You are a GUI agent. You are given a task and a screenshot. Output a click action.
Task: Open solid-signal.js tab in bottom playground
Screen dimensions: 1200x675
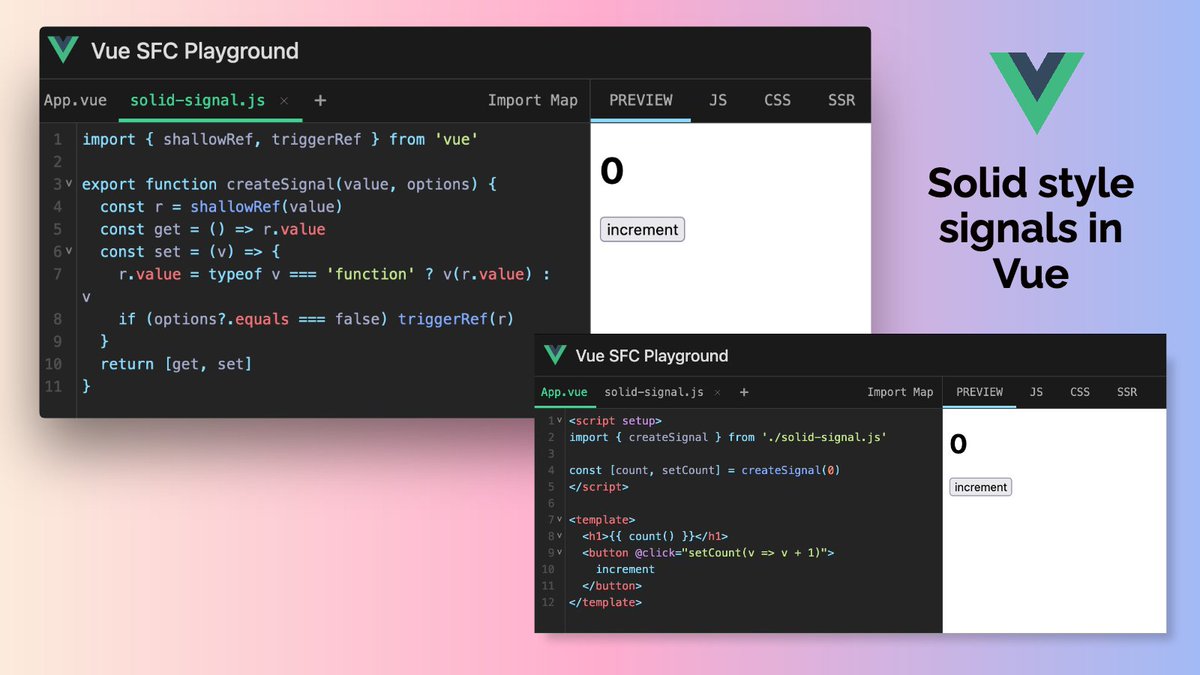(x=654, y=392)
